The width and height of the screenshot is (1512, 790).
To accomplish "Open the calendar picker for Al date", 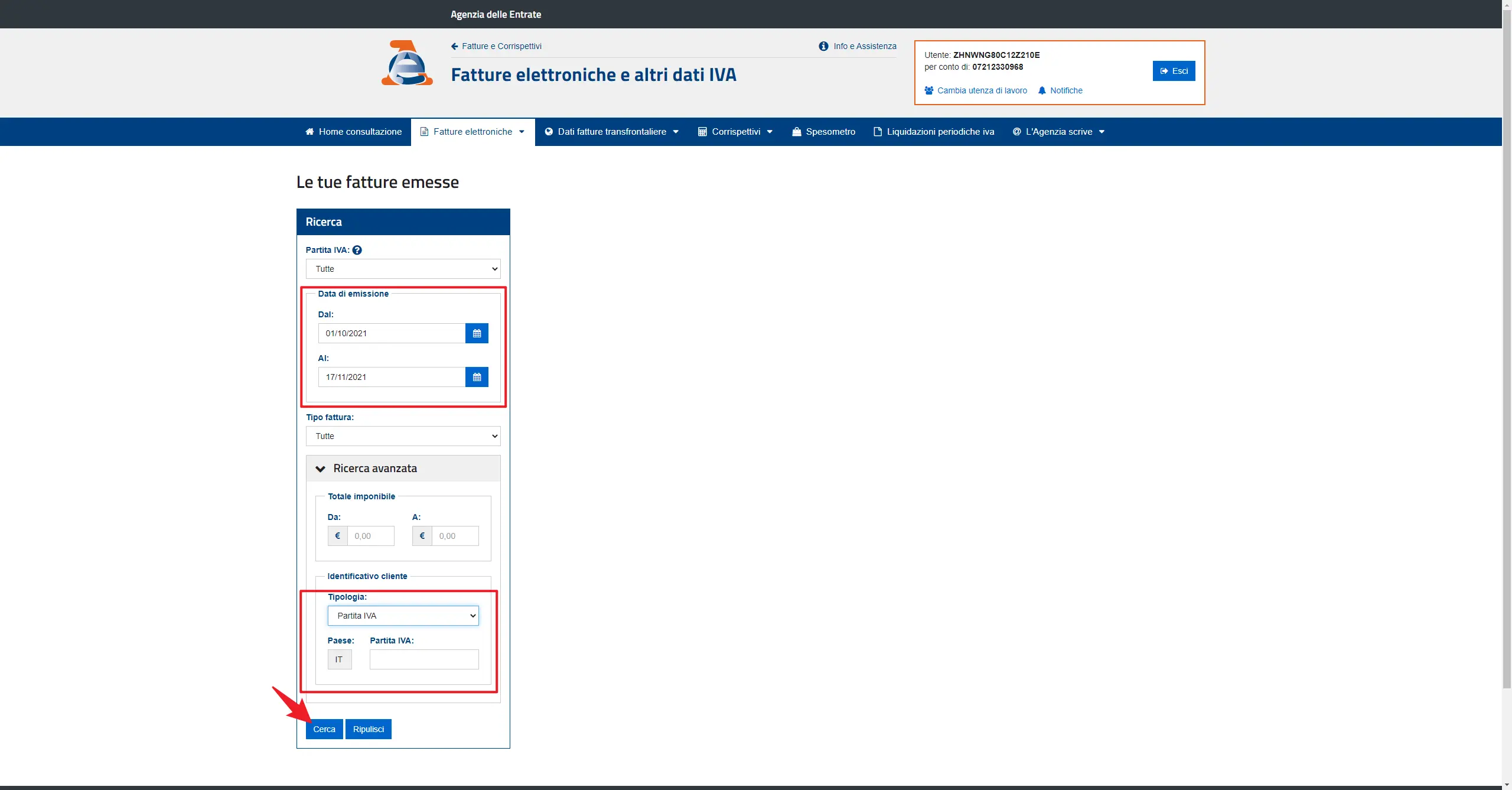I will [477, 377].
